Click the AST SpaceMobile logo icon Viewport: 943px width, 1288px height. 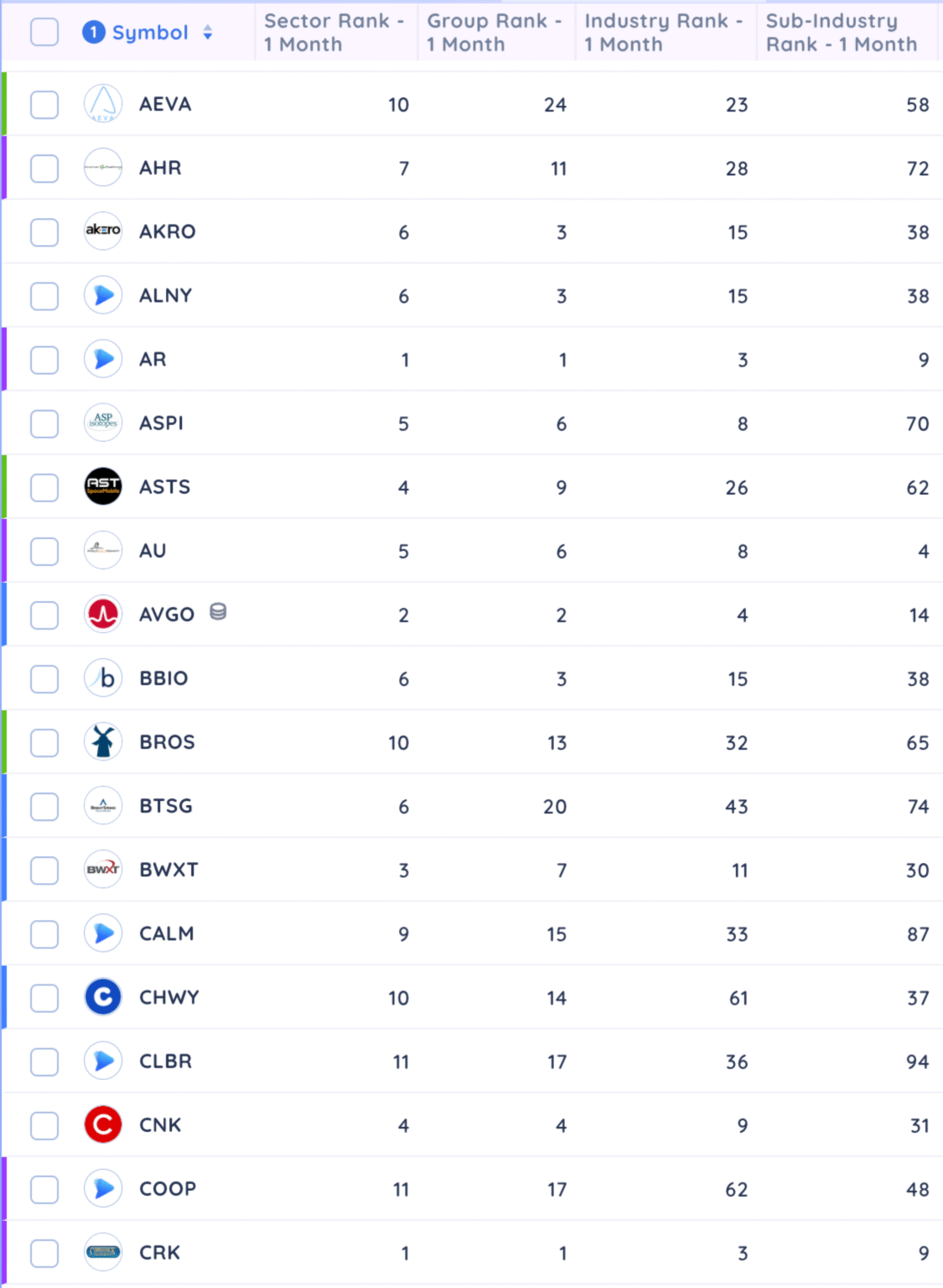[103, 486]
